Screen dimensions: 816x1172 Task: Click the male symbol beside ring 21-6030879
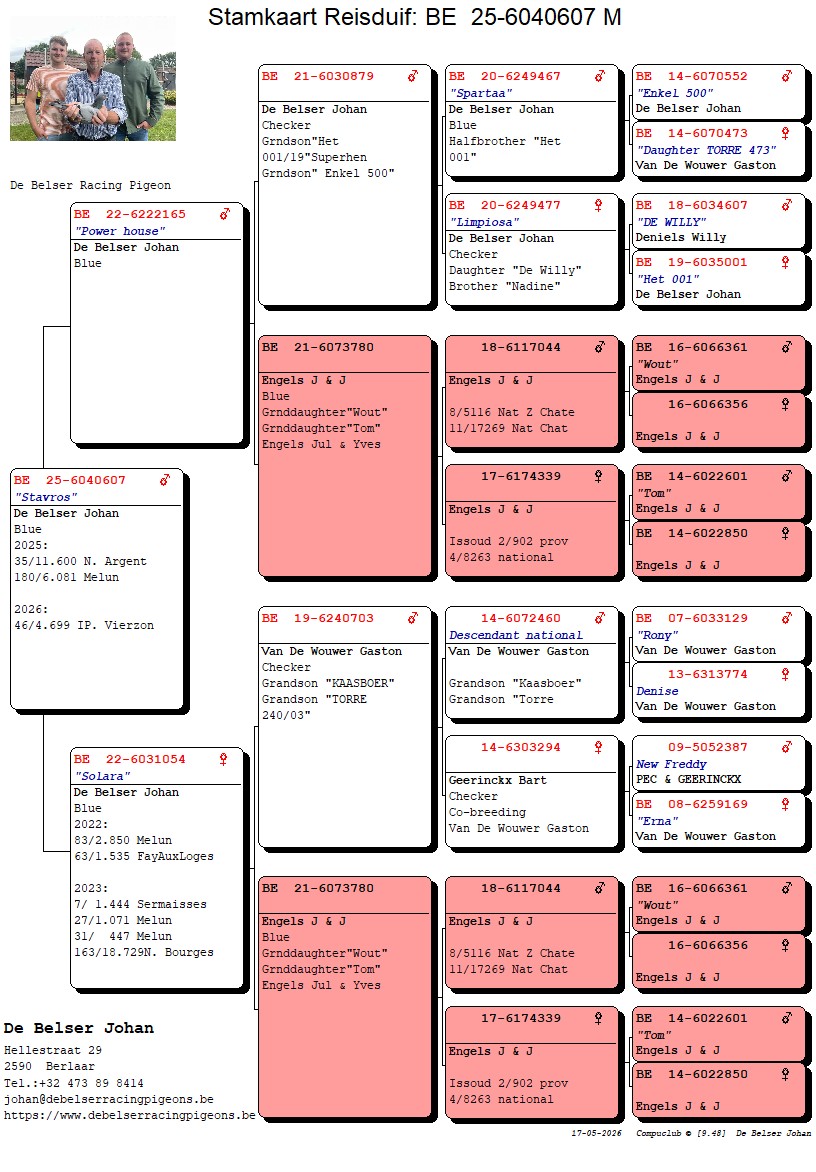[412, 76]
